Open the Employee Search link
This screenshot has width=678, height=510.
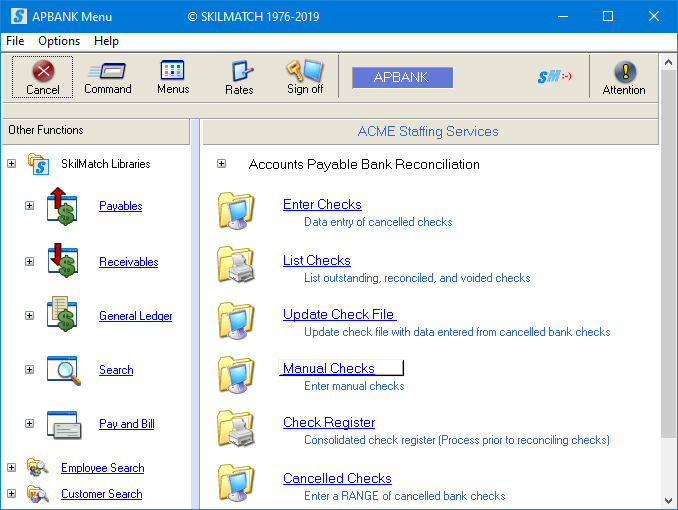[102, 468]
